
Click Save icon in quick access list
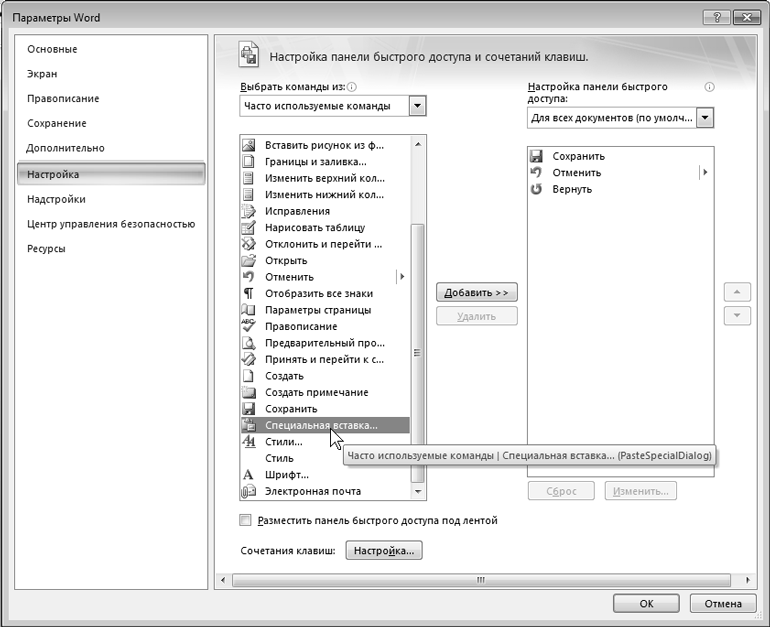(x=536, y=156)
